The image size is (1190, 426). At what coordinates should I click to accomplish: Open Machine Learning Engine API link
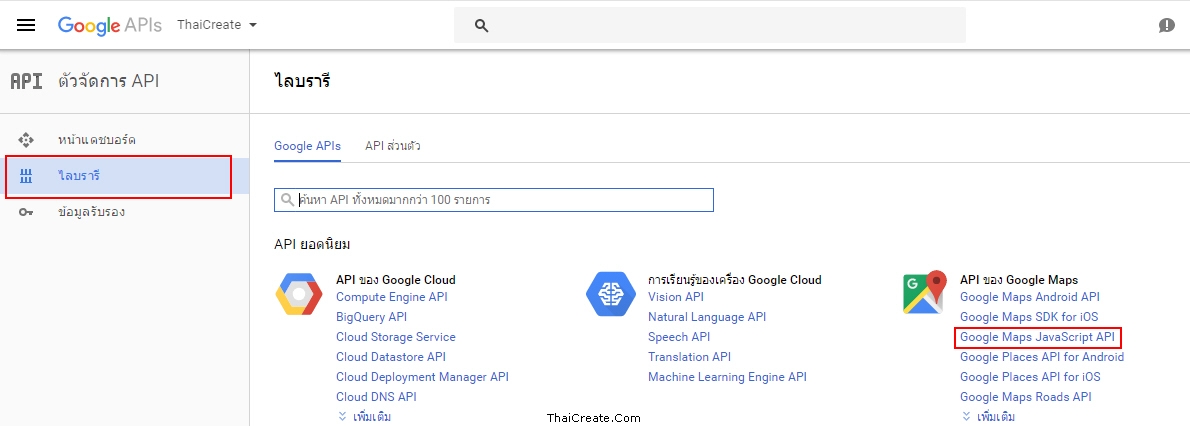[727, 377]
